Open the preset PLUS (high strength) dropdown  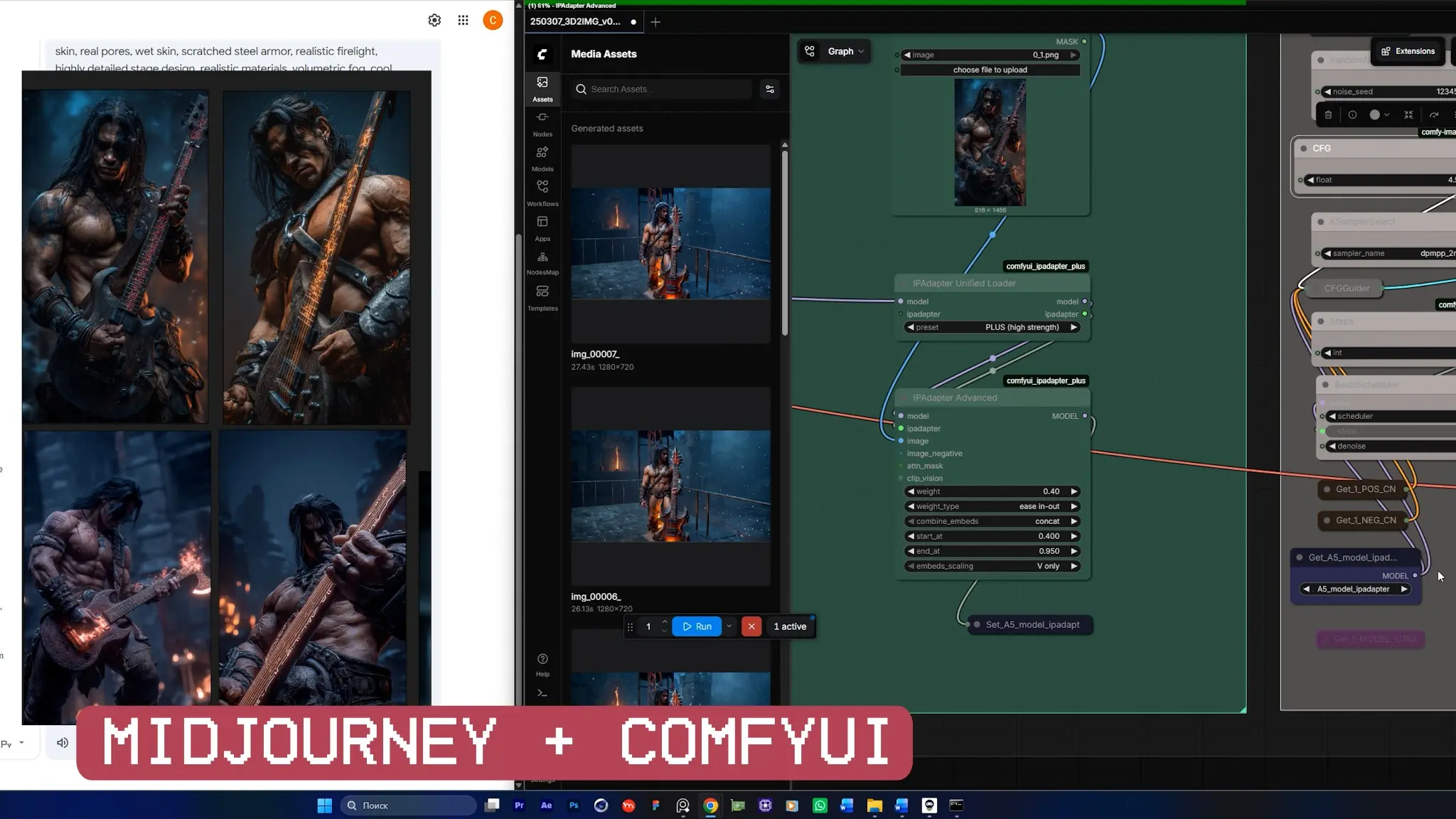point(992,328)
